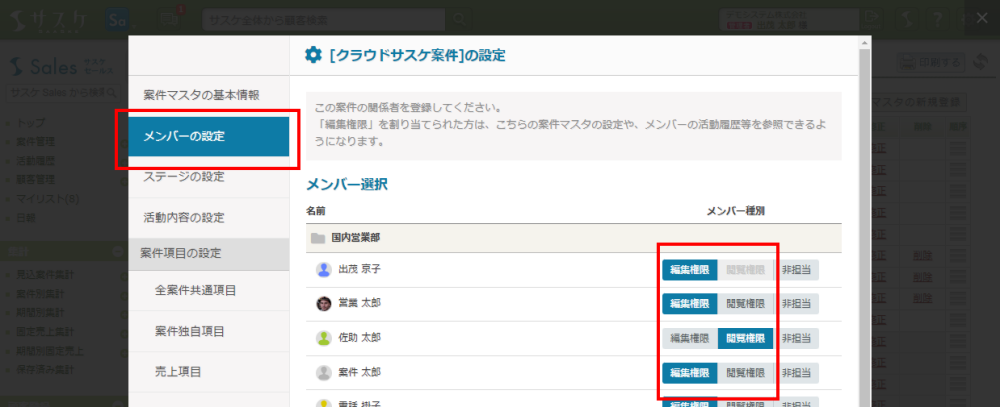1000x407 pixels.
Task: Click the green avatar of 佐助 太郎
Action: pyautogui.click(x=324, y=338)
